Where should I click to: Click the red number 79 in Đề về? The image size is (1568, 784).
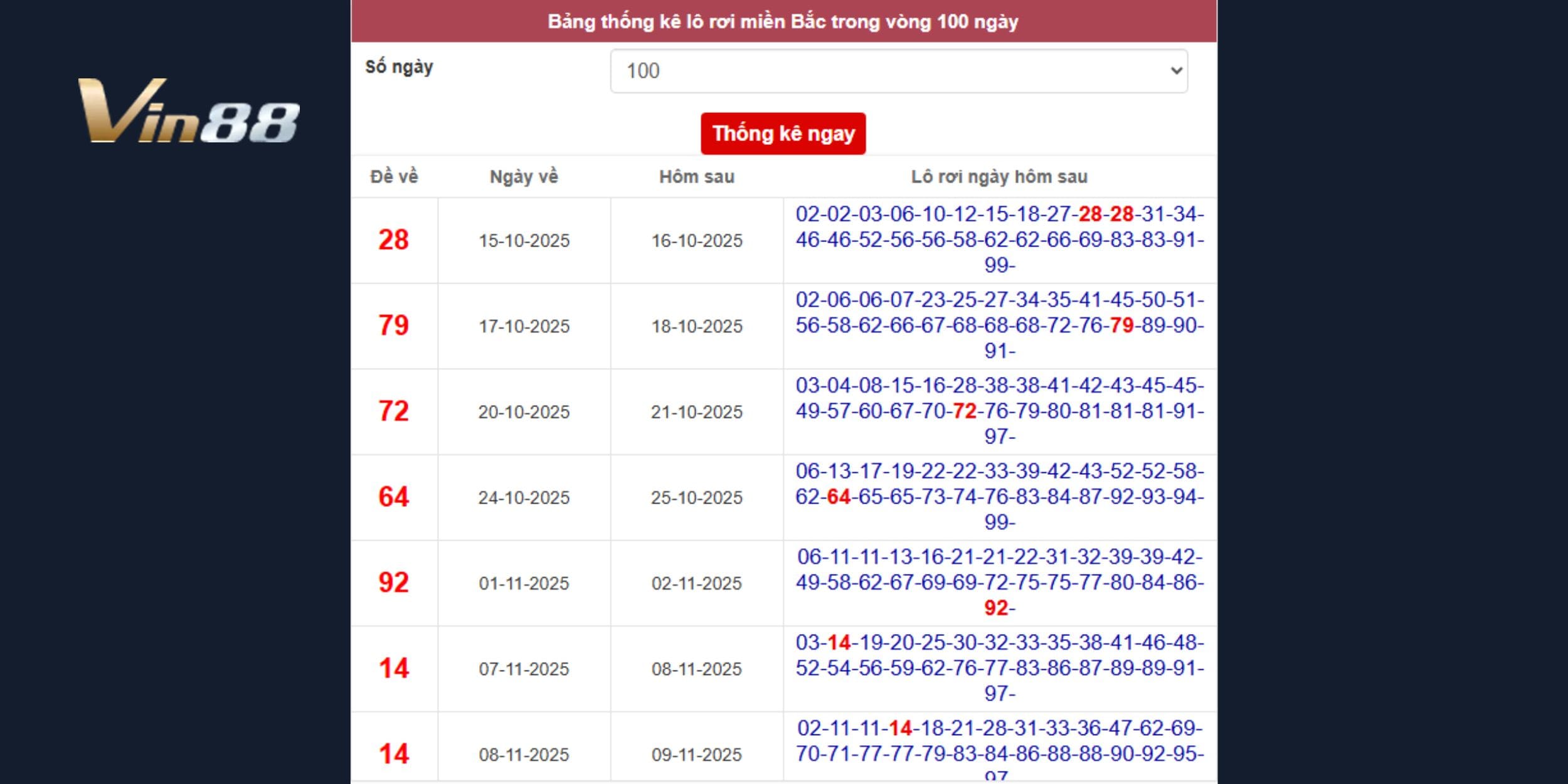pyautogui.click(x=393, y=326)
